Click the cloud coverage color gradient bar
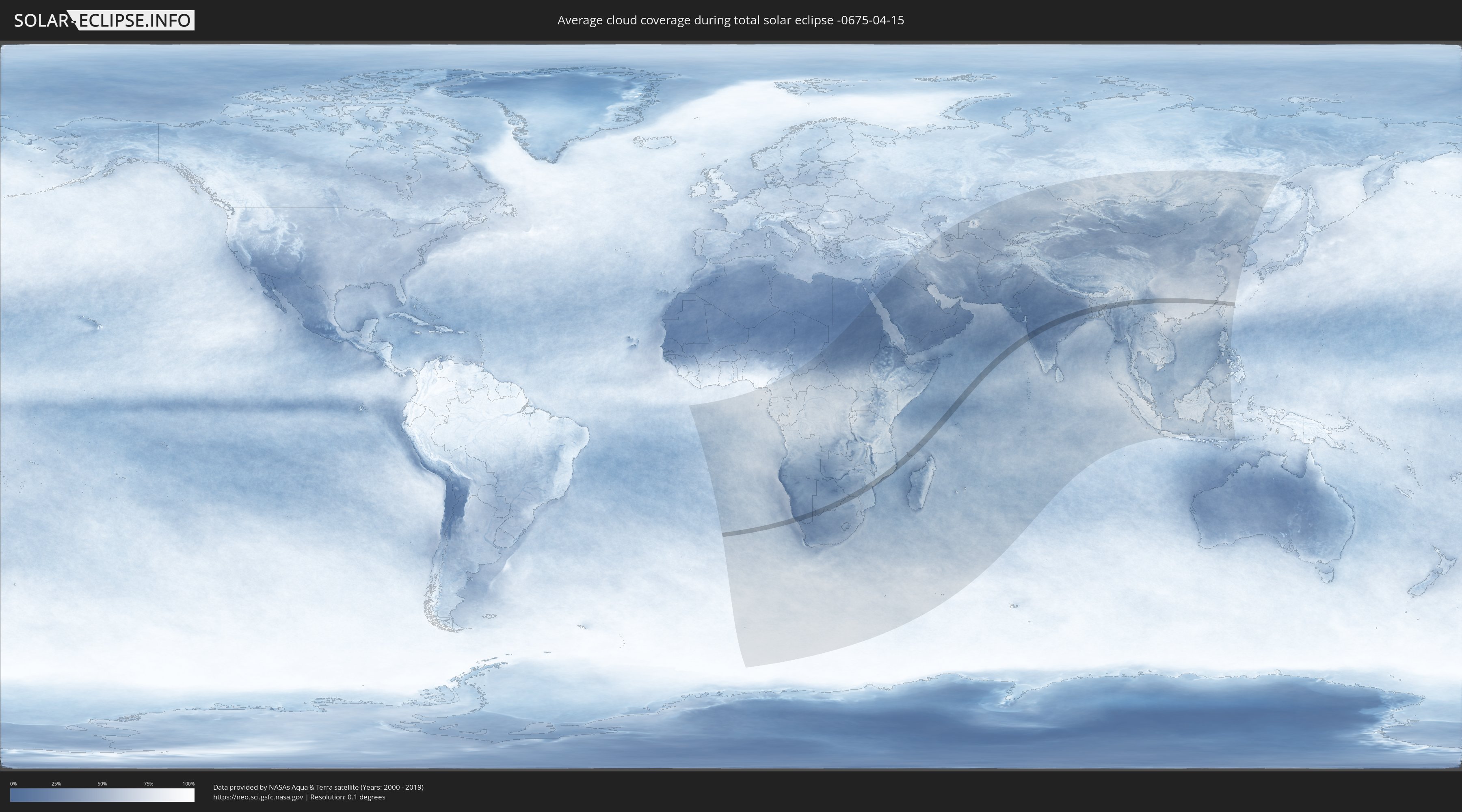This screenshot has height=812, width=1462. pyautogui.click(x=102, y=795)
